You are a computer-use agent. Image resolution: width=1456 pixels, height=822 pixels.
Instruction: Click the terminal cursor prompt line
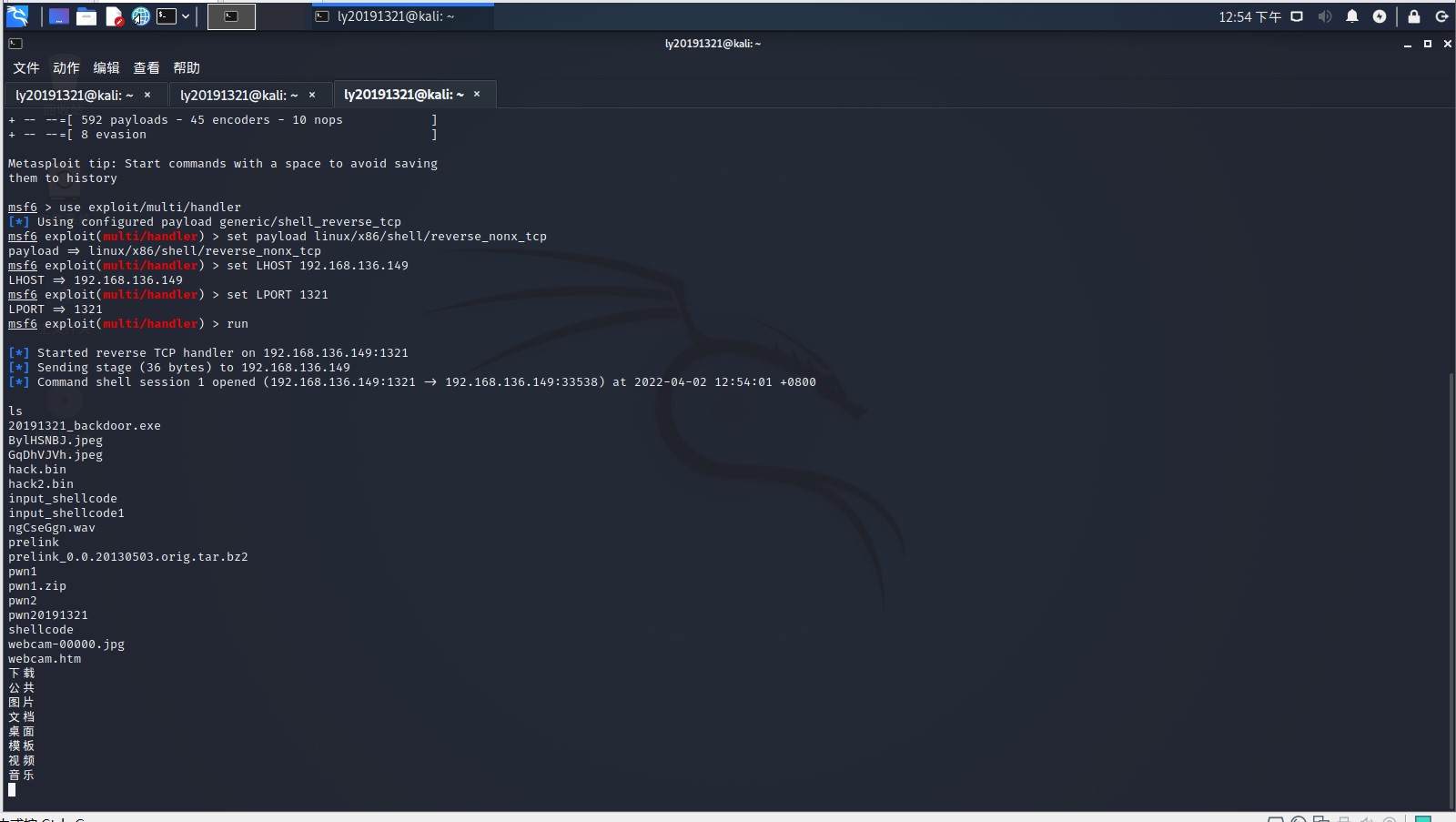12,790
